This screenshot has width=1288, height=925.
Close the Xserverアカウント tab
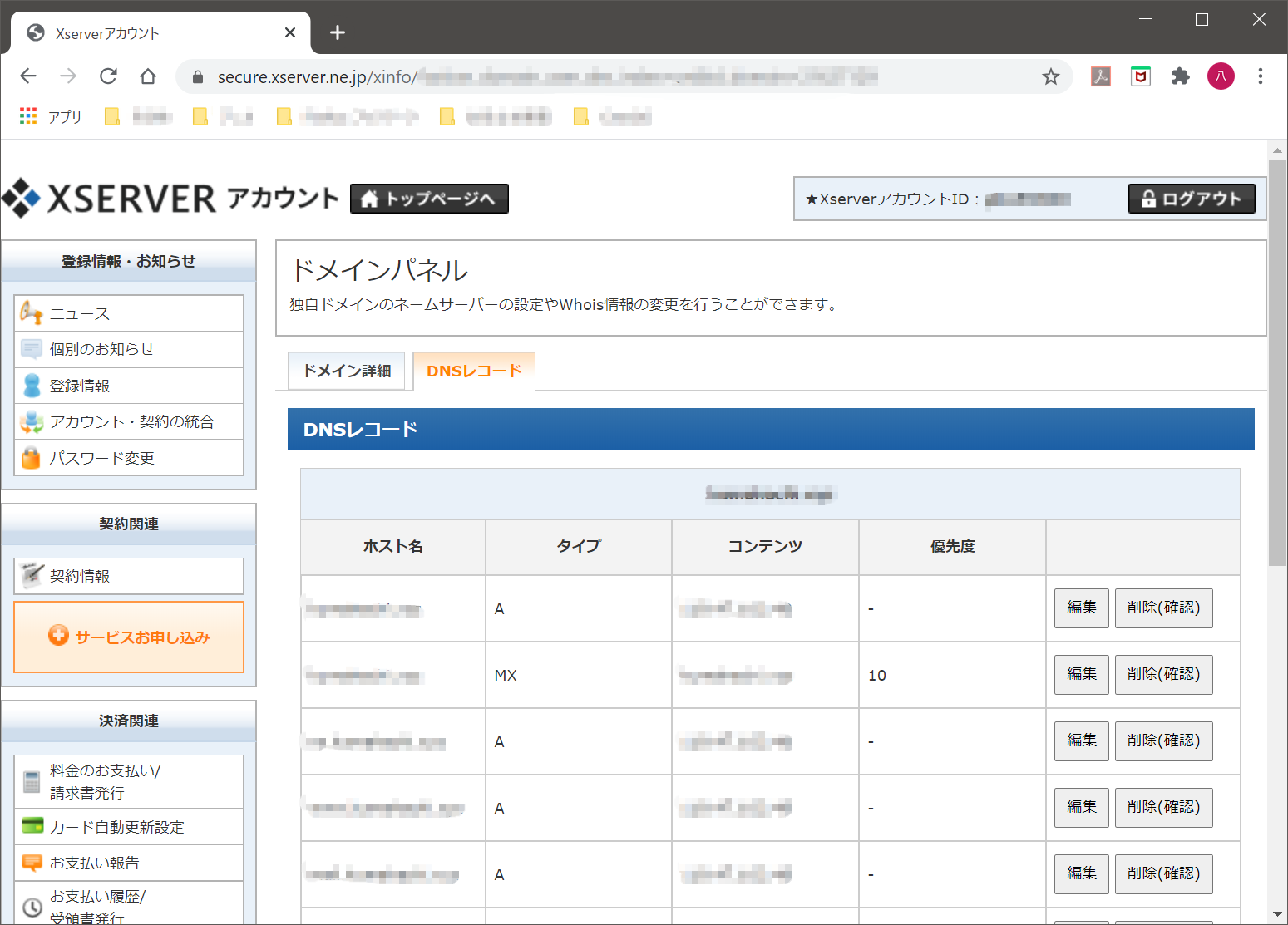coord(290,32)
